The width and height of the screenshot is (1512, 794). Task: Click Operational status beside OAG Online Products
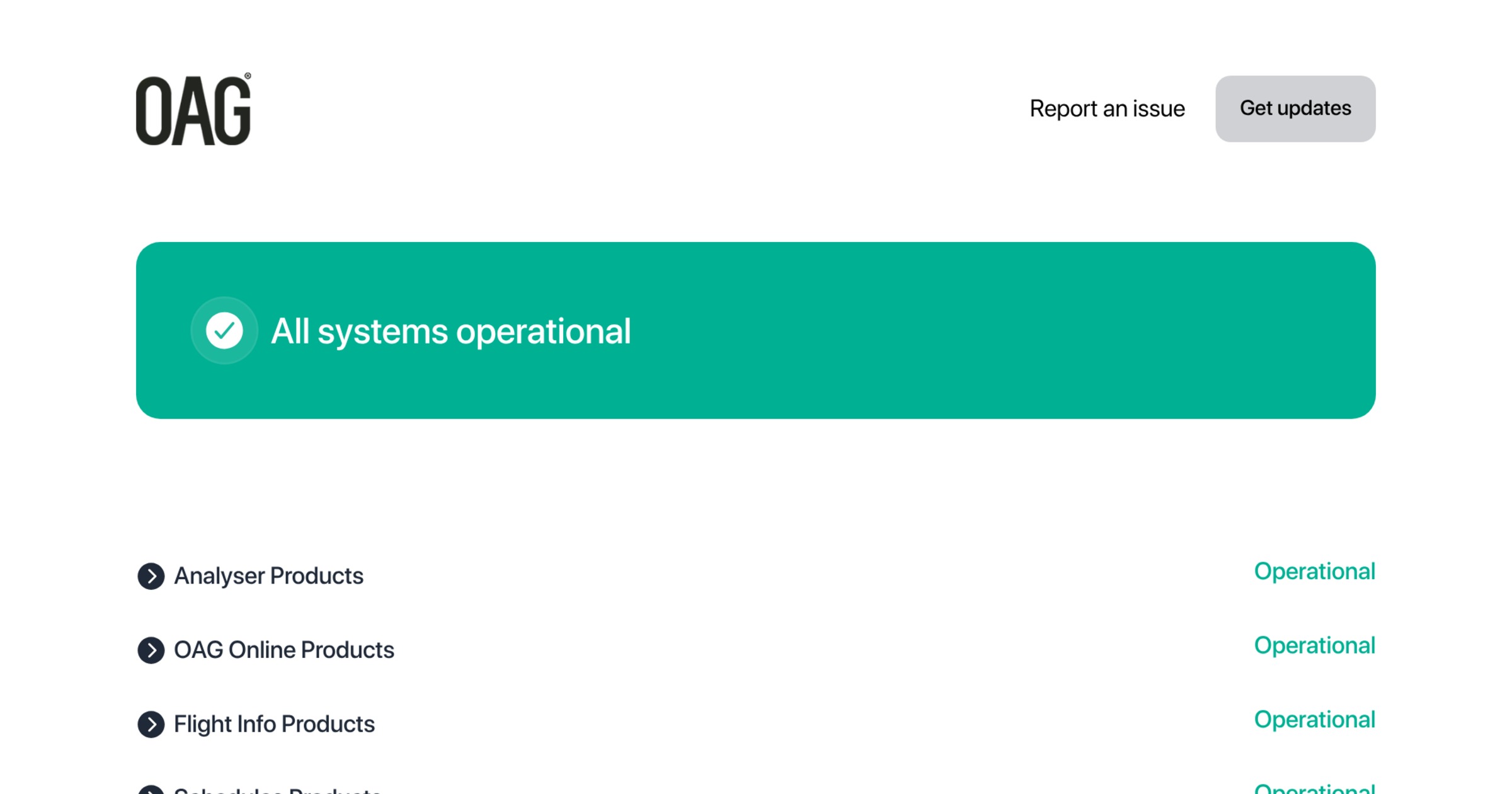click(1314, 646)
